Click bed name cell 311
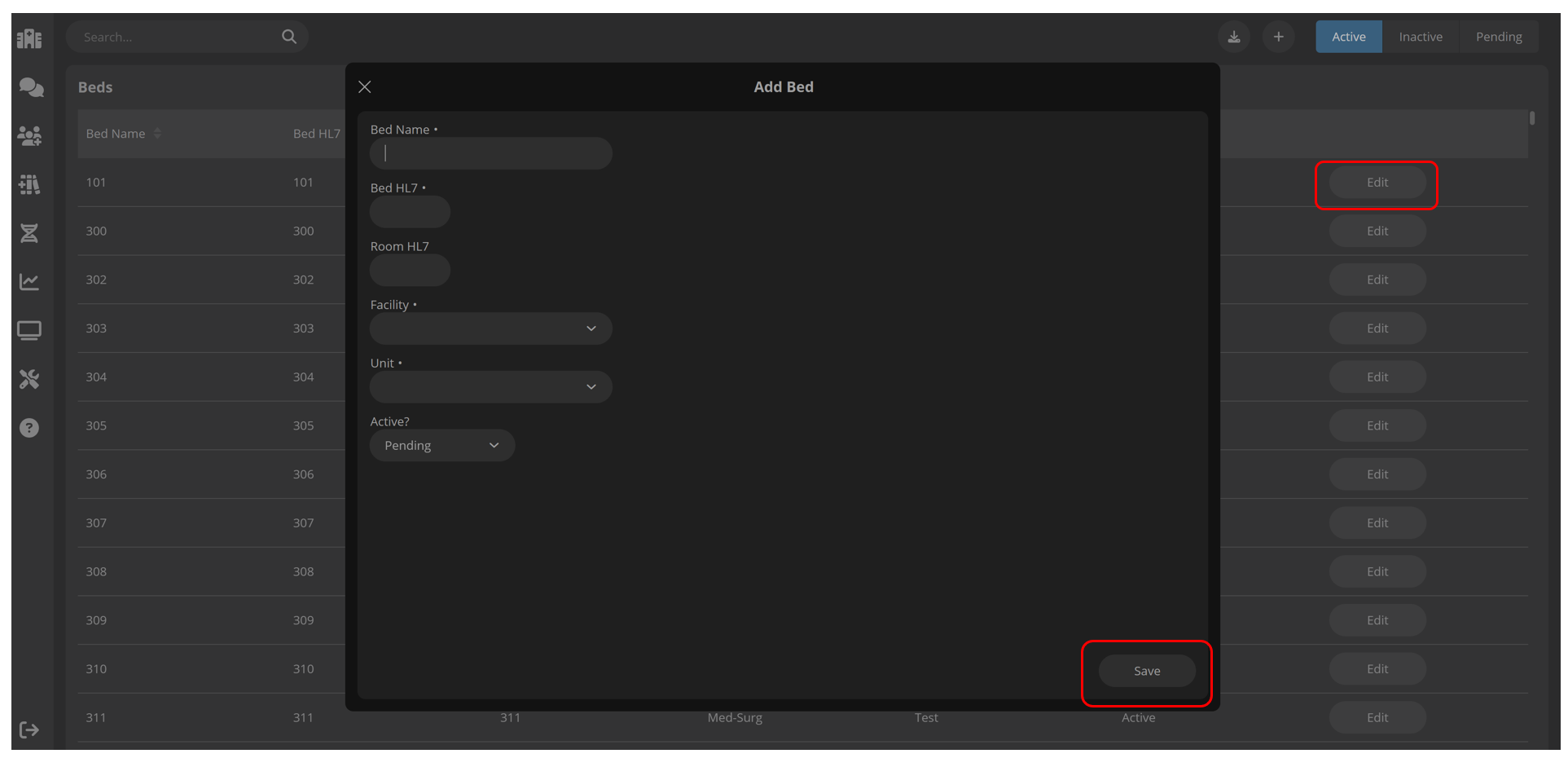The height and width of the screenshot is (758, 1568). 96,718
